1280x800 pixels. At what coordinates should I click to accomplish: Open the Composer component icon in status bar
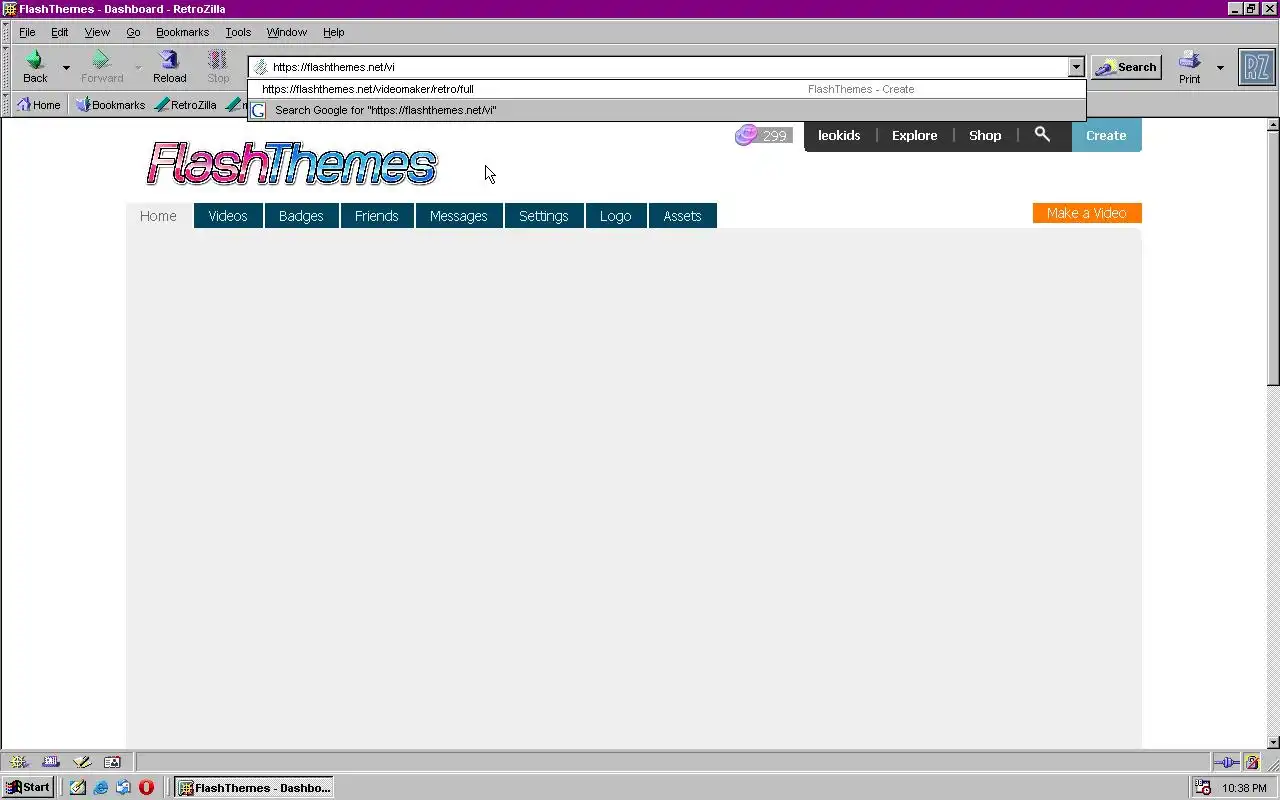pos(82,762)
